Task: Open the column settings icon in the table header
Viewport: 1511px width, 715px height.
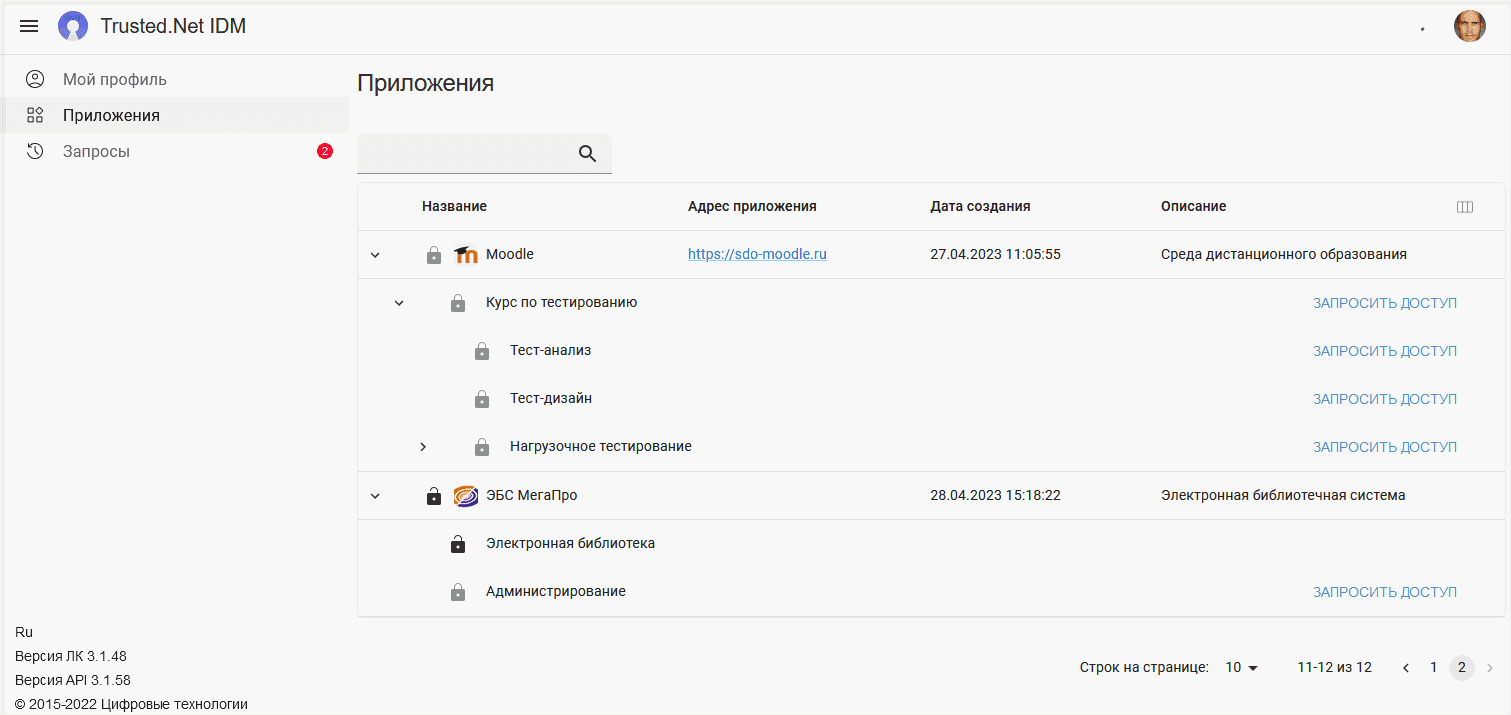Action: click(1465, 207)
